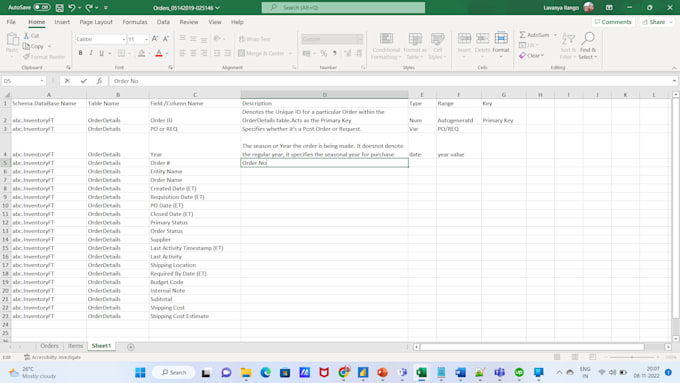Click the Percent Style icon
Viewport: 680px width, 383px height.
[x=324, y=53]
